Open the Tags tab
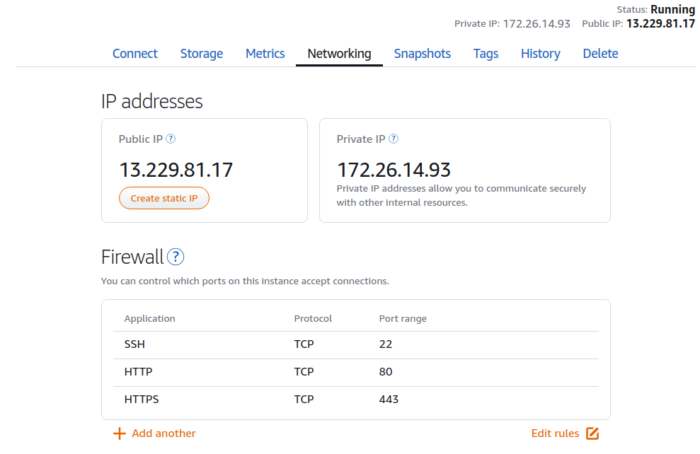Viewport: 700px width, 454px height. point(486,54)
